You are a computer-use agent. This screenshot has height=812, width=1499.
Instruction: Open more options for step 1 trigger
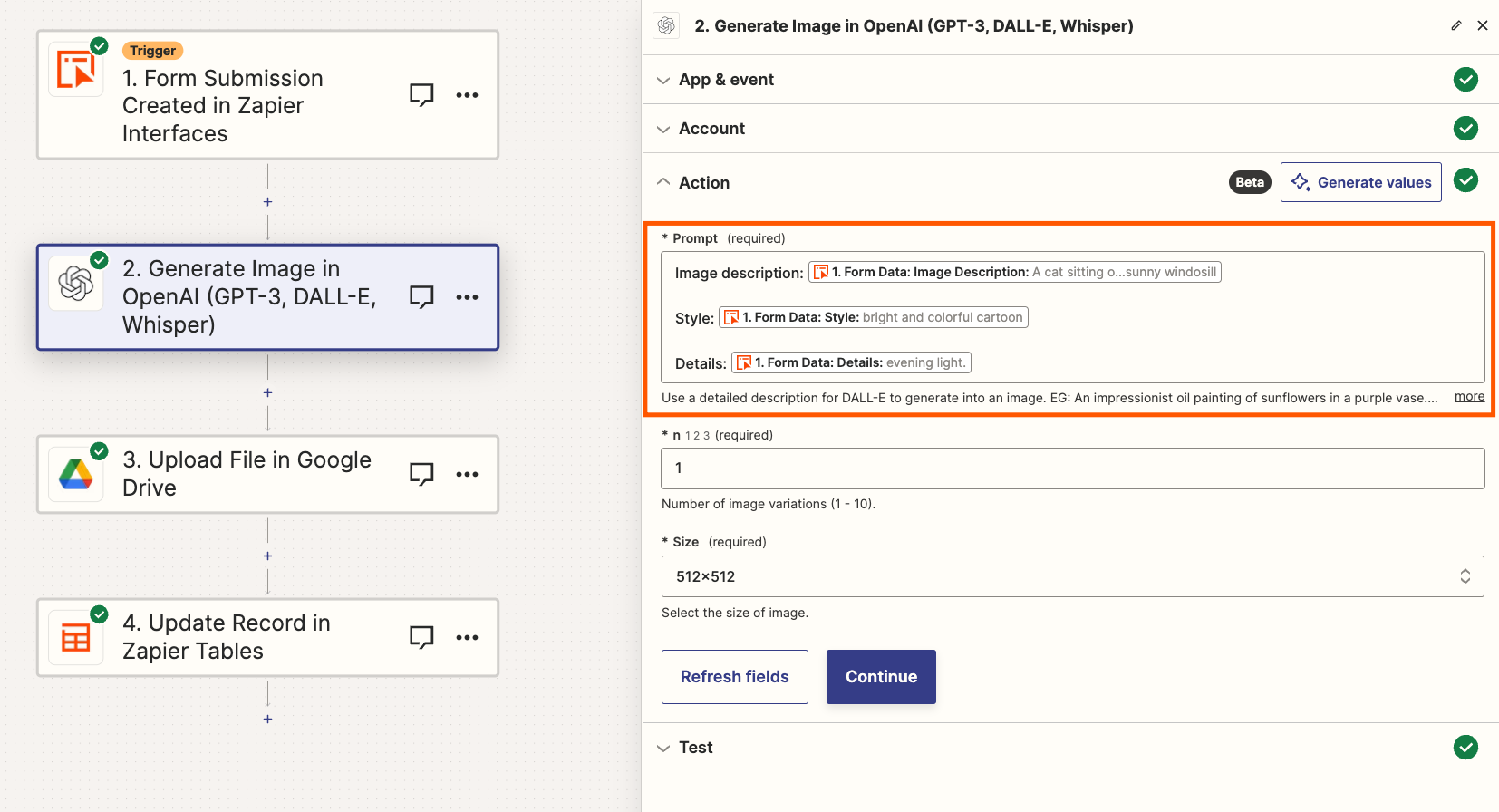pyautogui.click(x=467, y=95)
